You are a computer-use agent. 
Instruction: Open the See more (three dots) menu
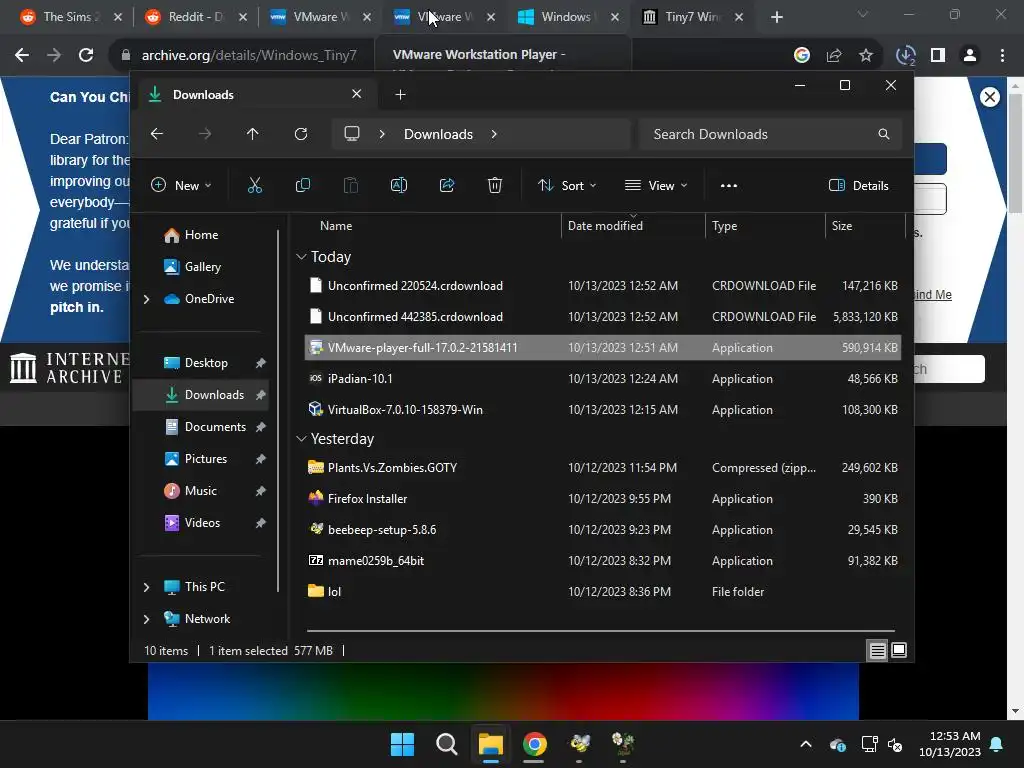[x=729, y=185]
